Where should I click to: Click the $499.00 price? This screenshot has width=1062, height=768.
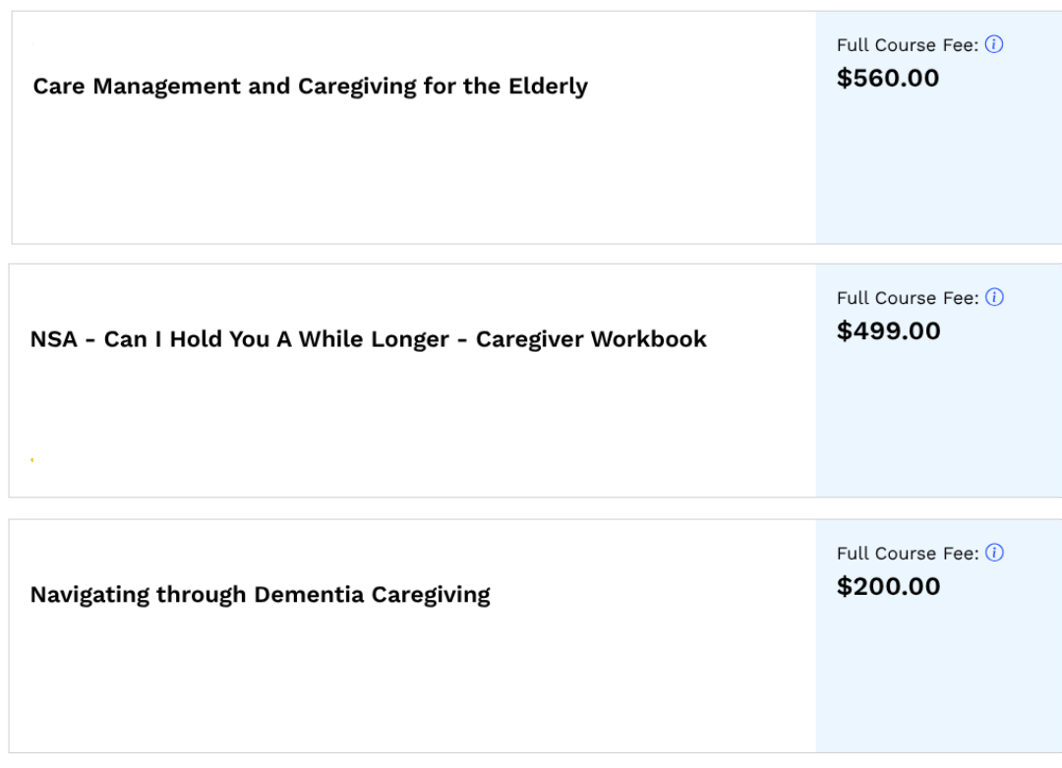coord(888,330)
